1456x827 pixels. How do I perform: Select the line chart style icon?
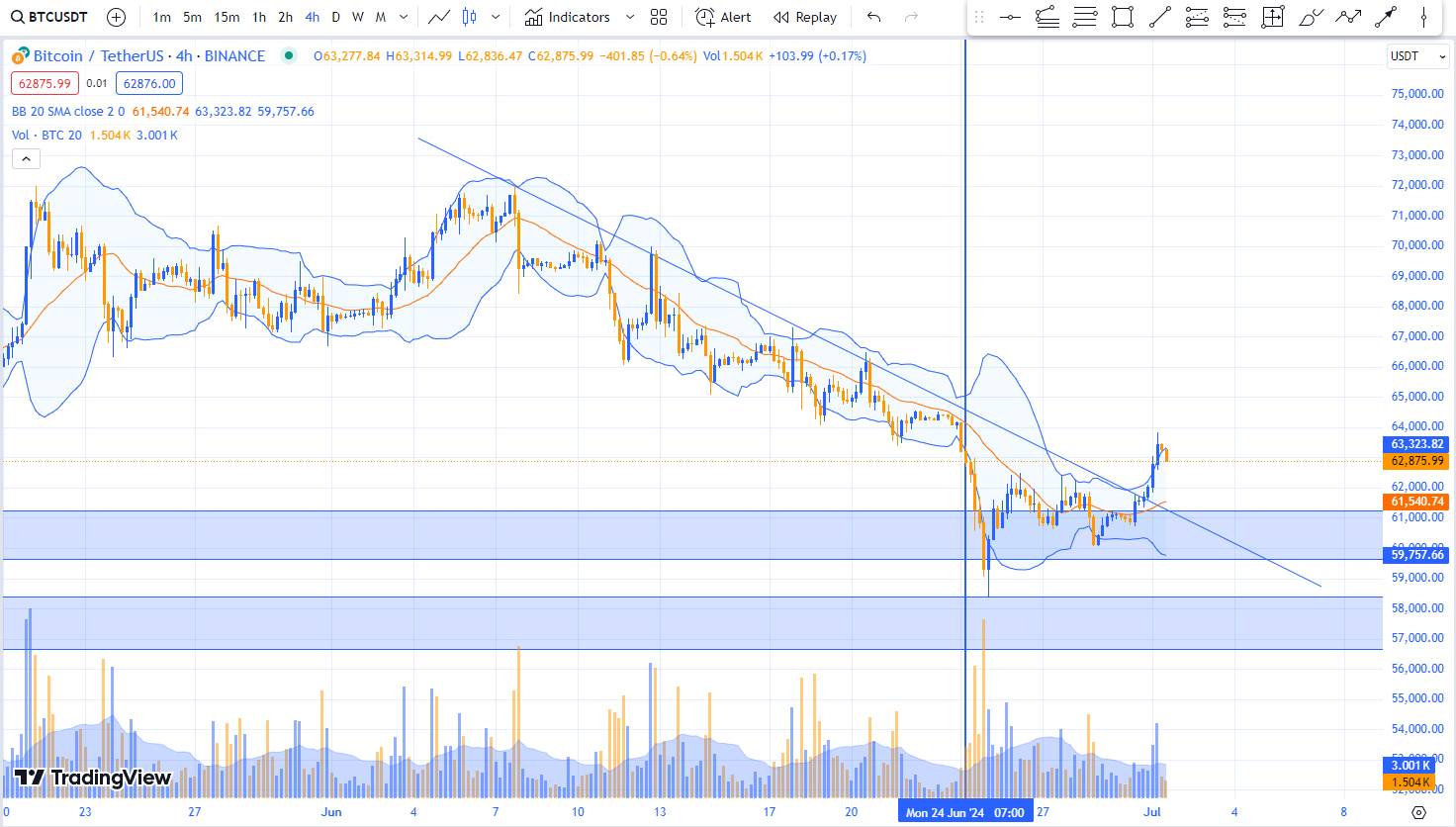point(439,17)
